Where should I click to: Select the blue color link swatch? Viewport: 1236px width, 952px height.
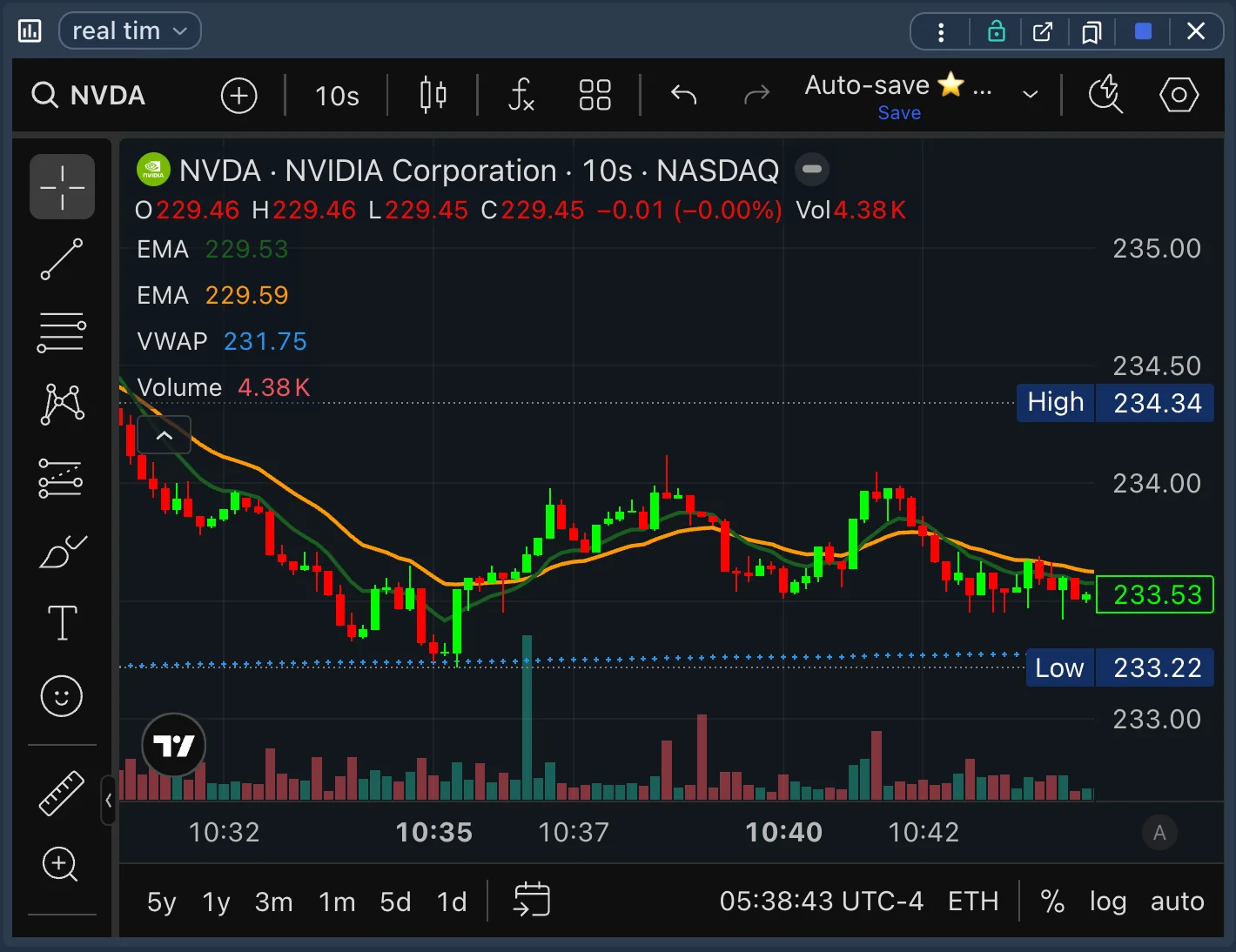point(1144,32)
